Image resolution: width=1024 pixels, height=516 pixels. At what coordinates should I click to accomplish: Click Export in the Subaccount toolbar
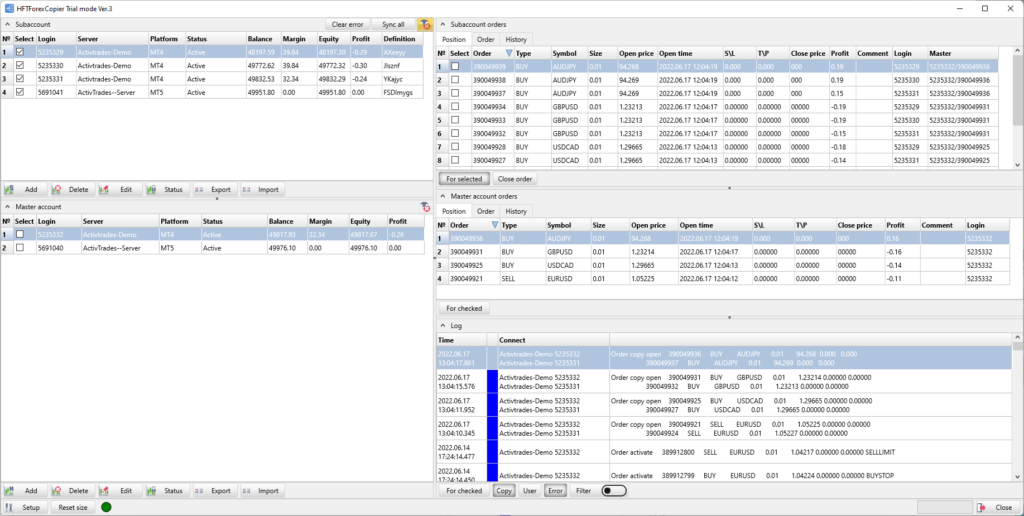pyautogui.click(x=214, y=189)
